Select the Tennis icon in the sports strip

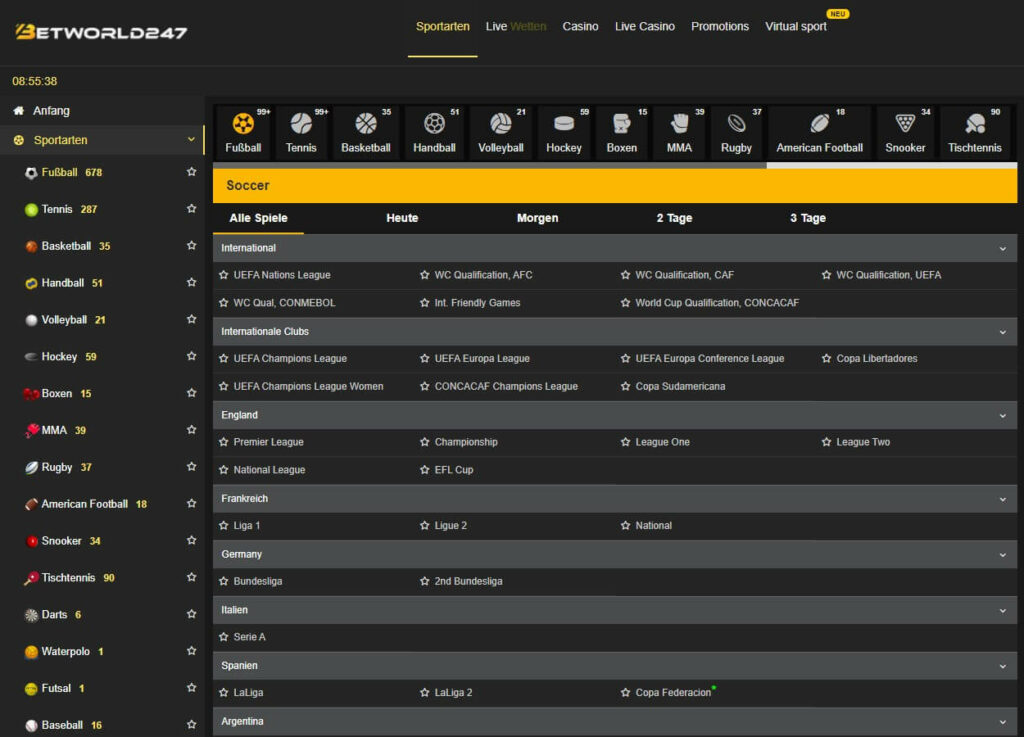click(x=301, y=123)
